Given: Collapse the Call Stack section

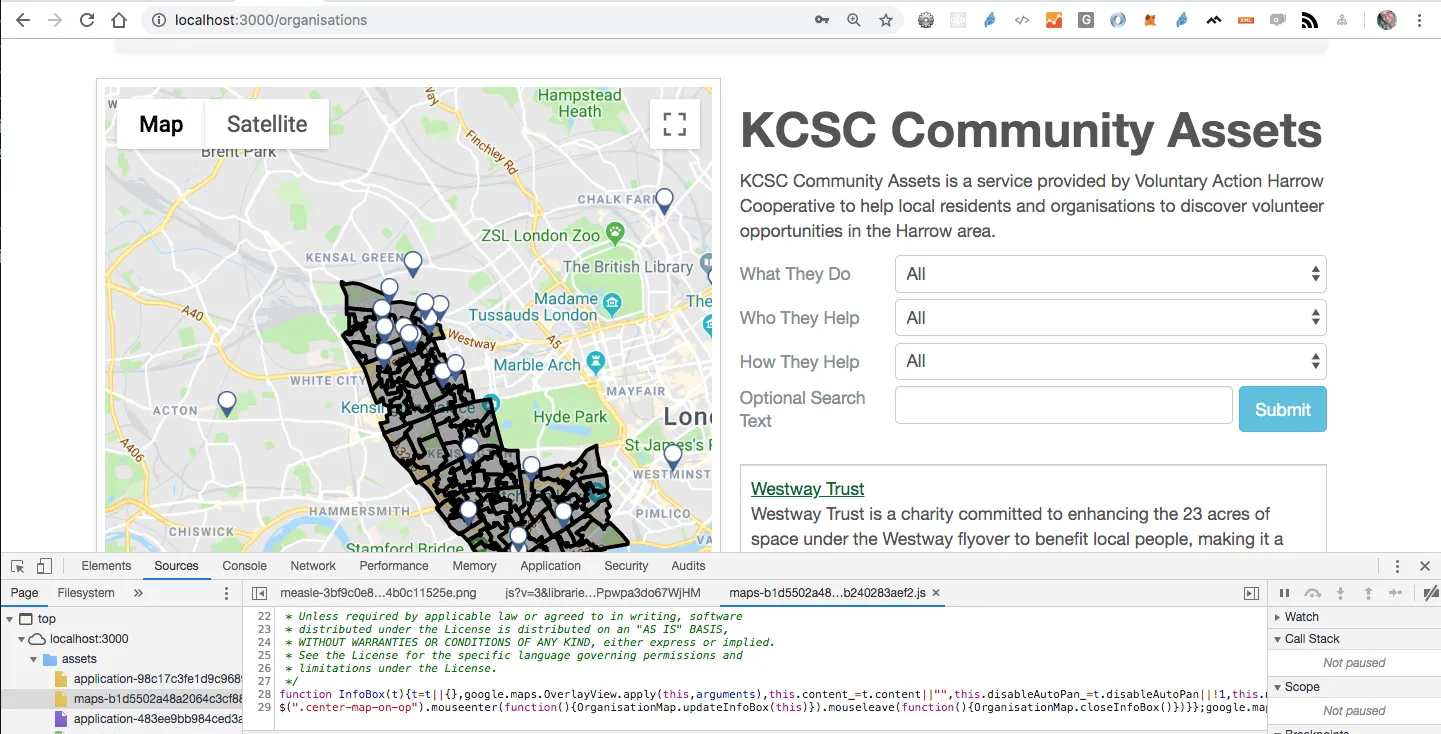Looking at the screenshot, I should pyautogui.click(x=1278, y=639).
